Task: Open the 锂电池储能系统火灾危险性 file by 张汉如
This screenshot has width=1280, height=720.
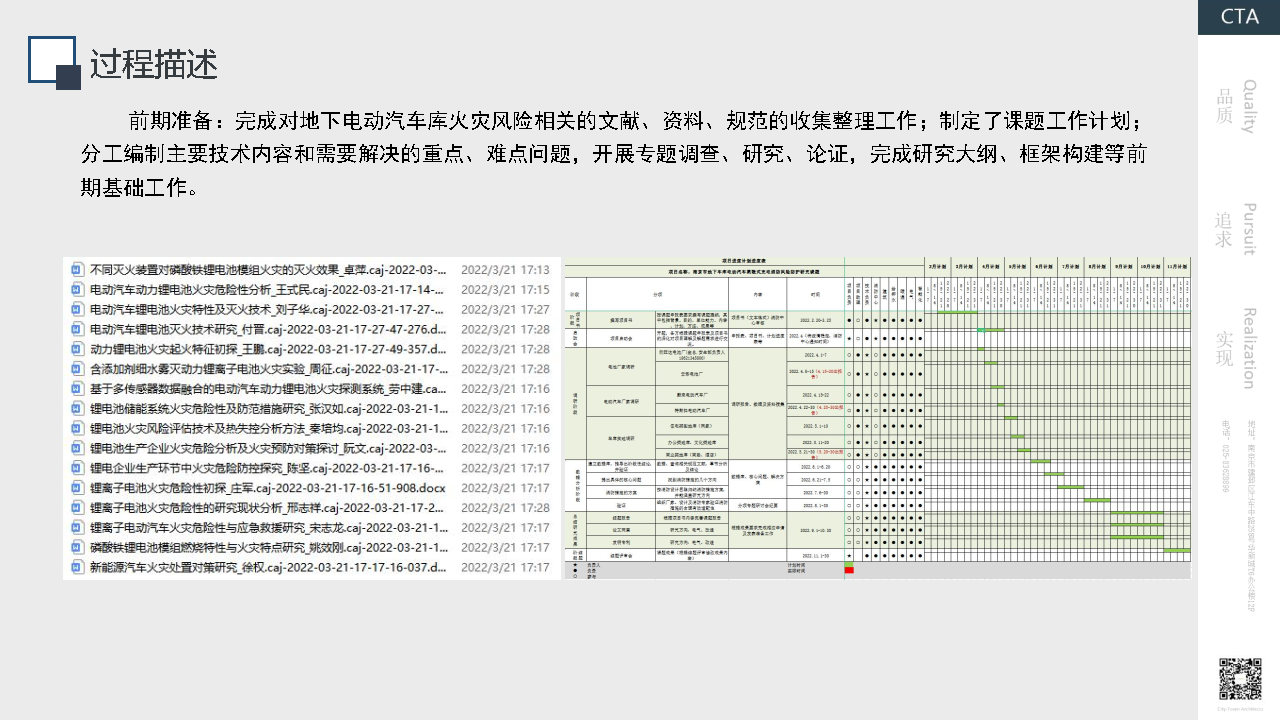Action: pos(268,409)
